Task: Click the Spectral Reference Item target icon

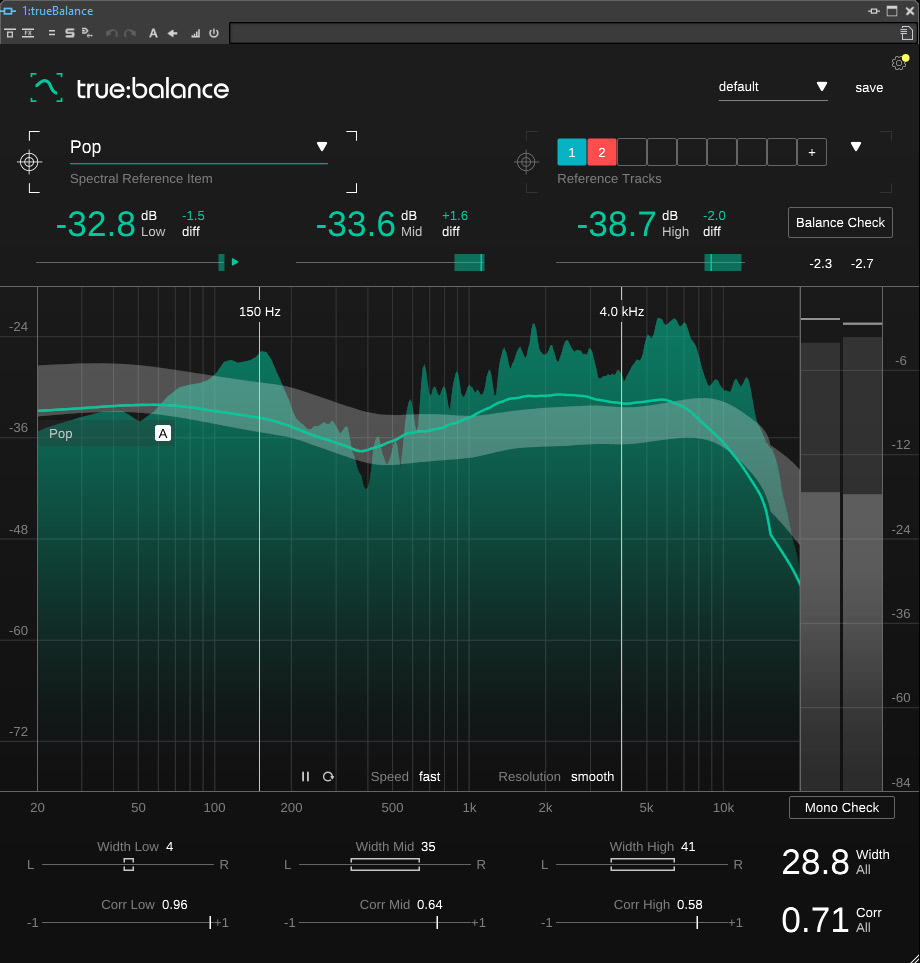Action: pyautogui.click(x=30, y=162)
